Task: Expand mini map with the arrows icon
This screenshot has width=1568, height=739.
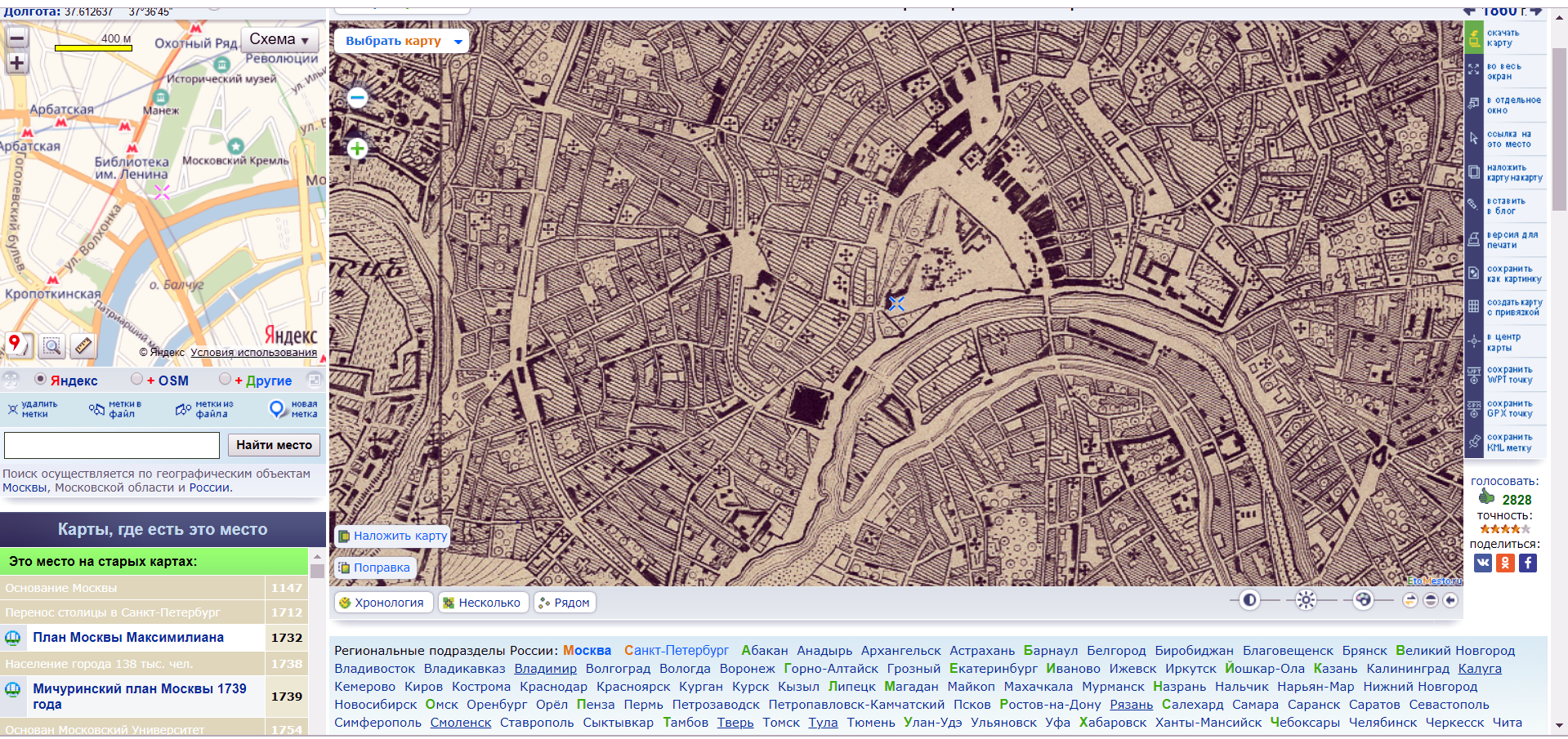Action: coord(11,380)
